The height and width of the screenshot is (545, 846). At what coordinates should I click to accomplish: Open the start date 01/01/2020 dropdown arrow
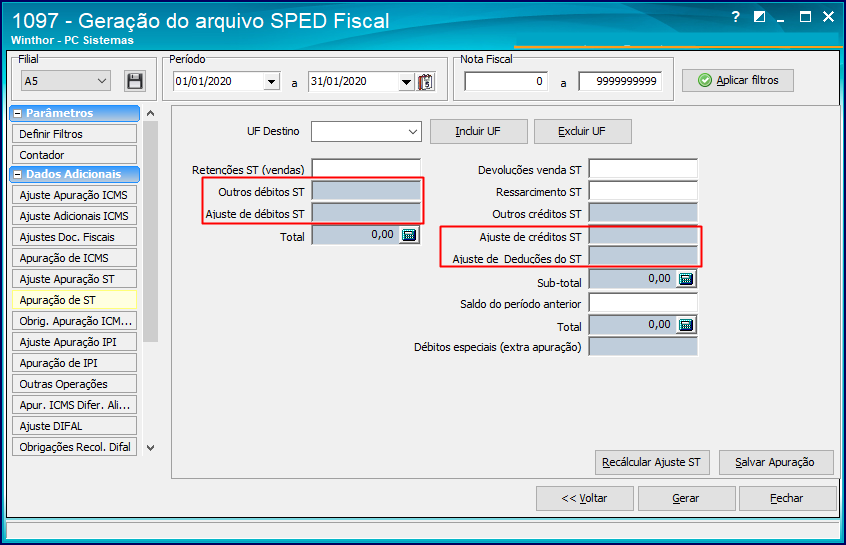pyautogui.click(x=271, y=81)
